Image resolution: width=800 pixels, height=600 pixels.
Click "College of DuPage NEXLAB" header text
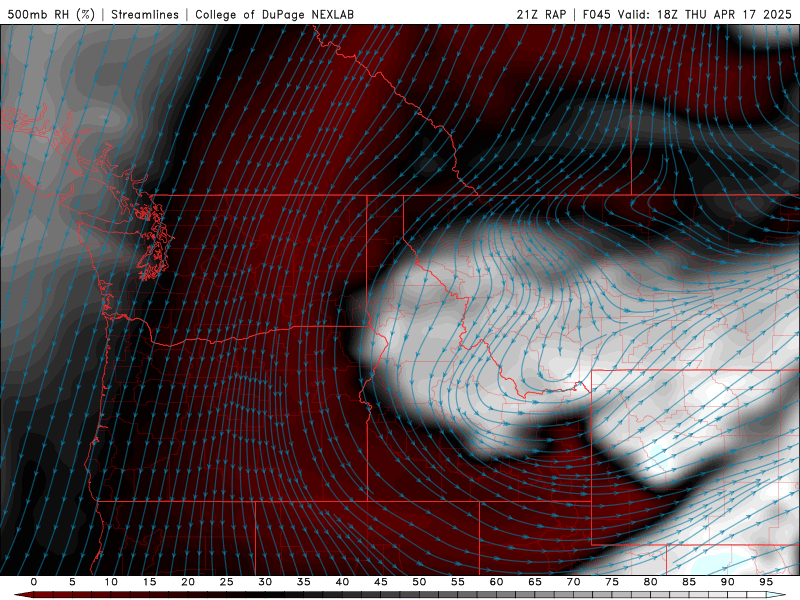pos(274,14)
